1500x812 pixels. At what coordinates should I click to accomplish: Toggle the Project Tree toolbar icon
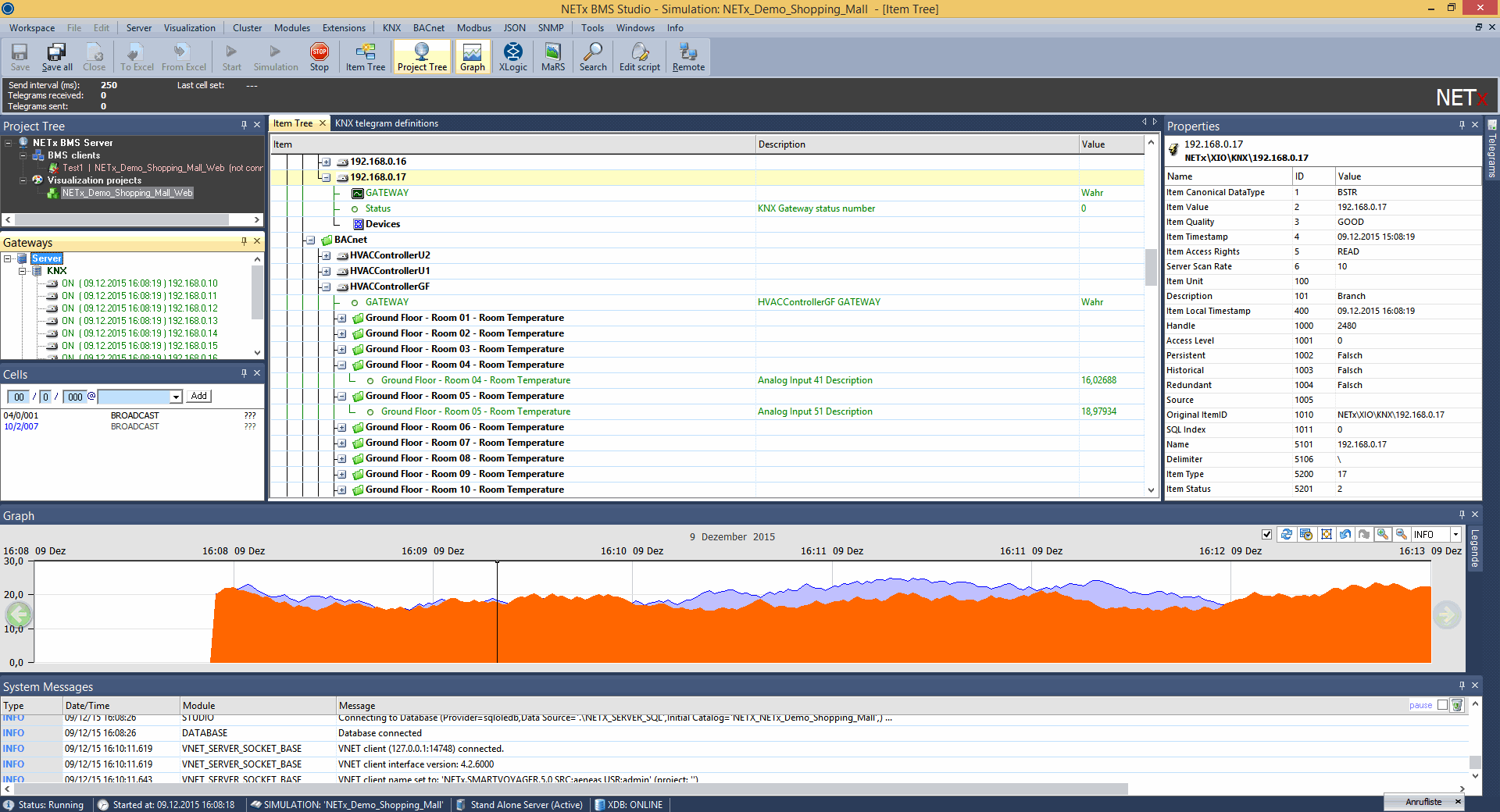422,57
